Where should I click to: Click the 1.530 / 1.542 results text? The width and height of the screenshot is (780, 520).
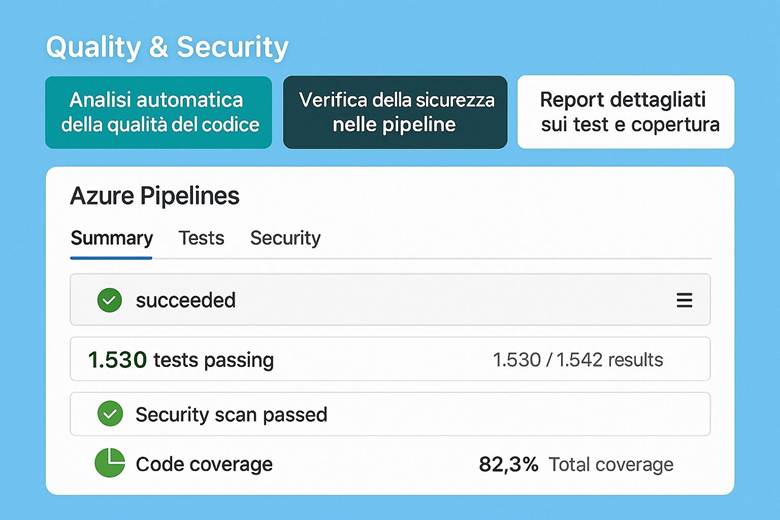(x=577, y=360)
